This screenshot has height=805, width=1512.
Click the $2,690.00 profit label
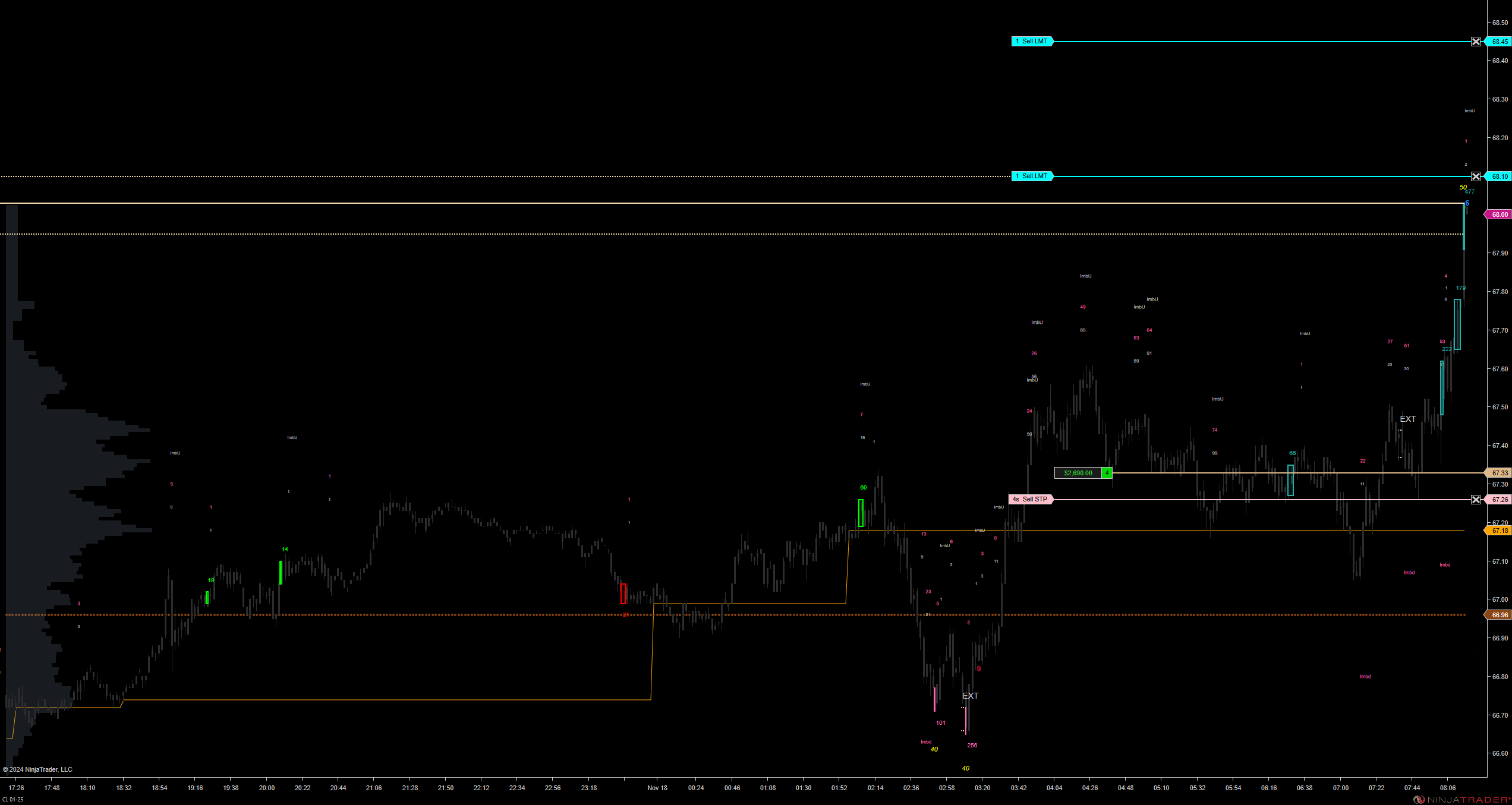(1078, 473)
